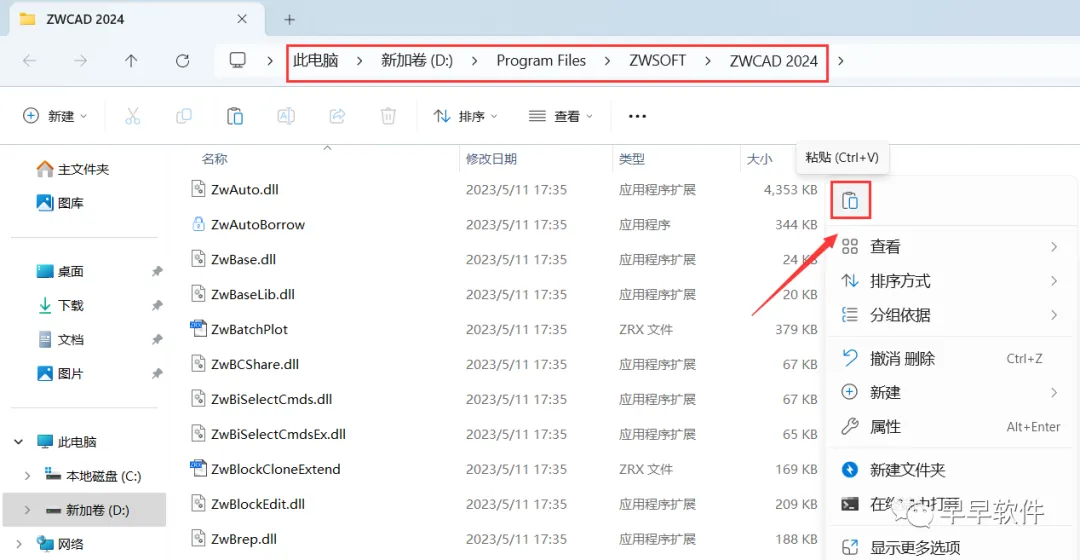Select file ZwAuto.dll
This screenshot has height=560, width=1080.
(245, 189)
